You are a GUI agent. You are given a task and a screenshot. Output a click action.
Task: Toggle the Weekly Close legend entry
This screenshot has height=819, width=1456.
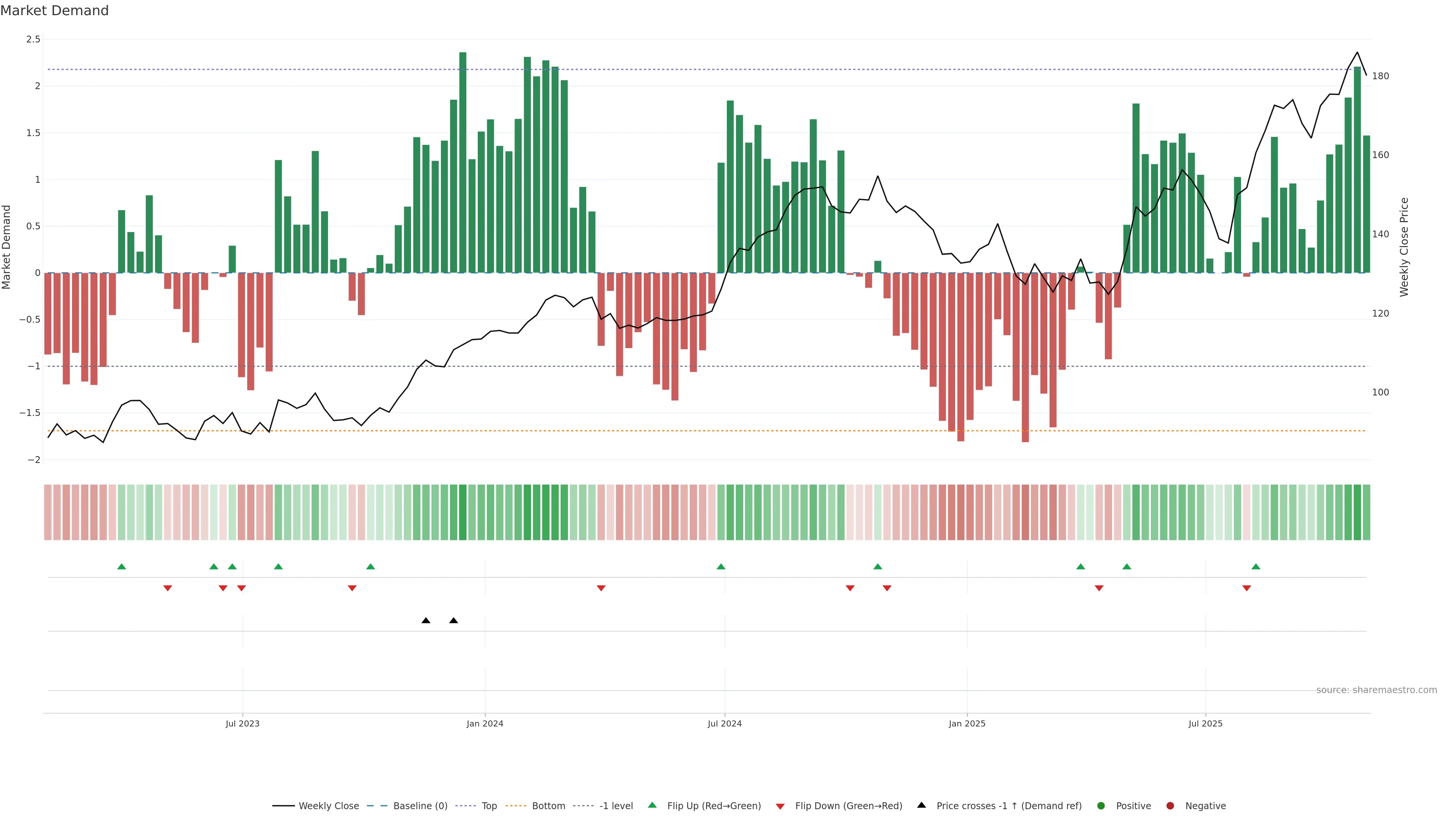(328, 806)
